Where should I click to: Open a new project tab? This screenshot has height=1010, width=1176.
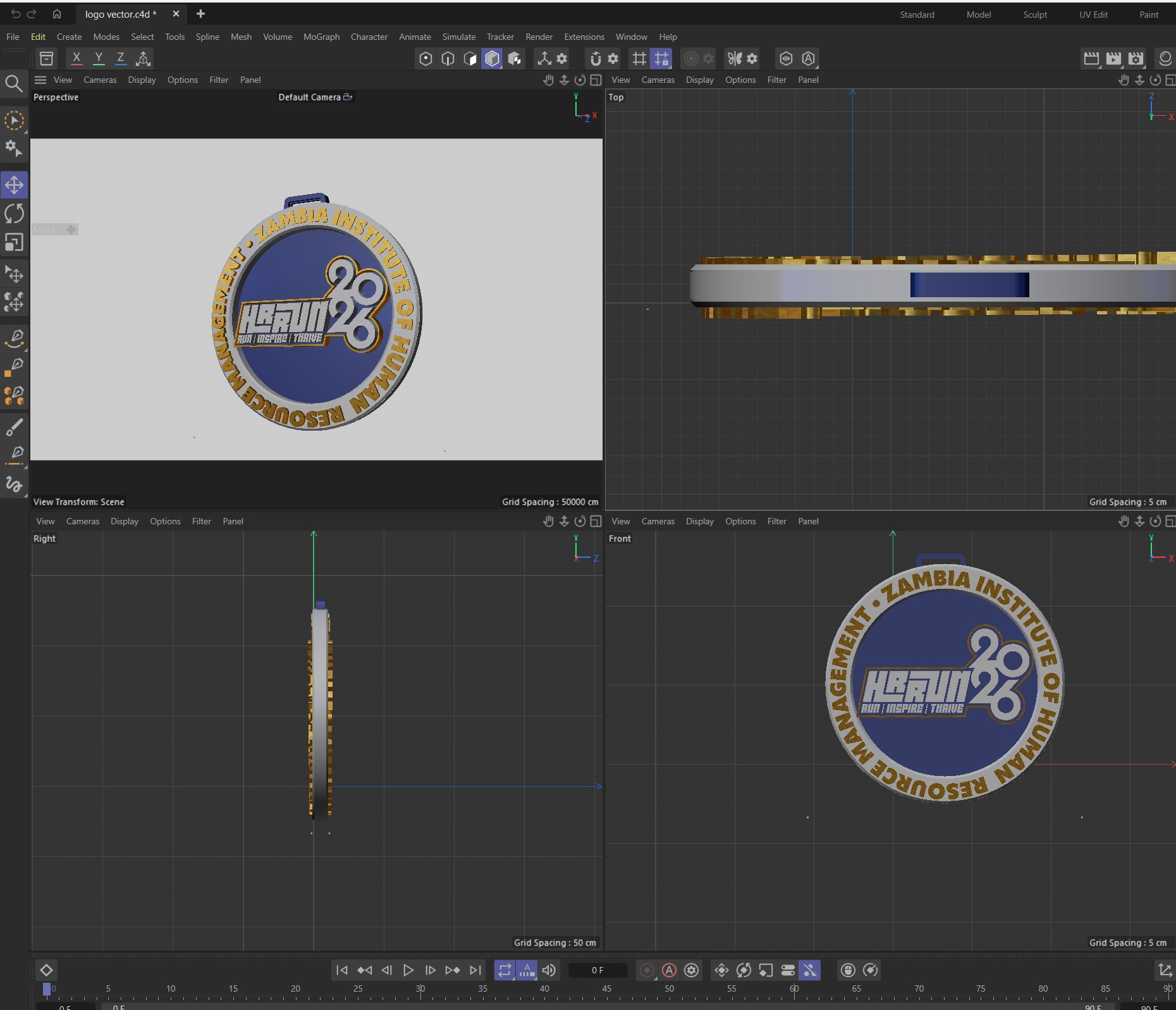(200, 14)
